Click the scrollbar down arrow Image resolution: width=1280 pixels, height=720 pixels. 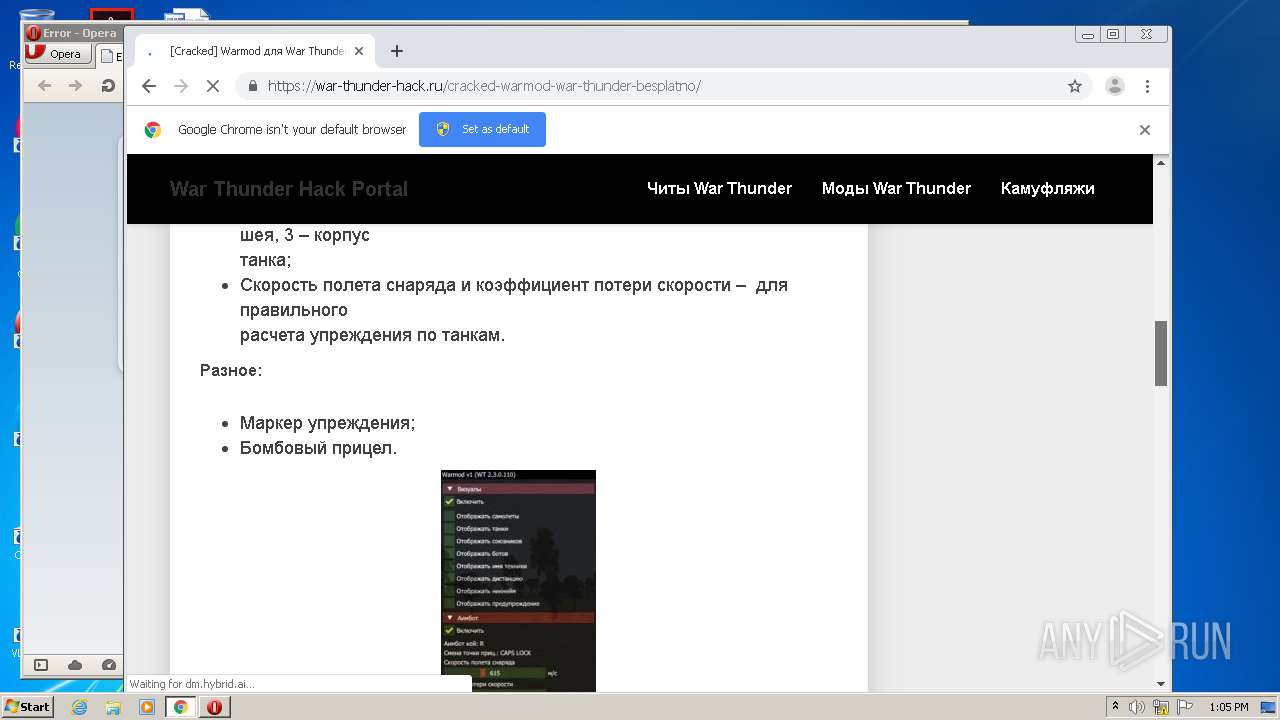[x=1161, y=684]
